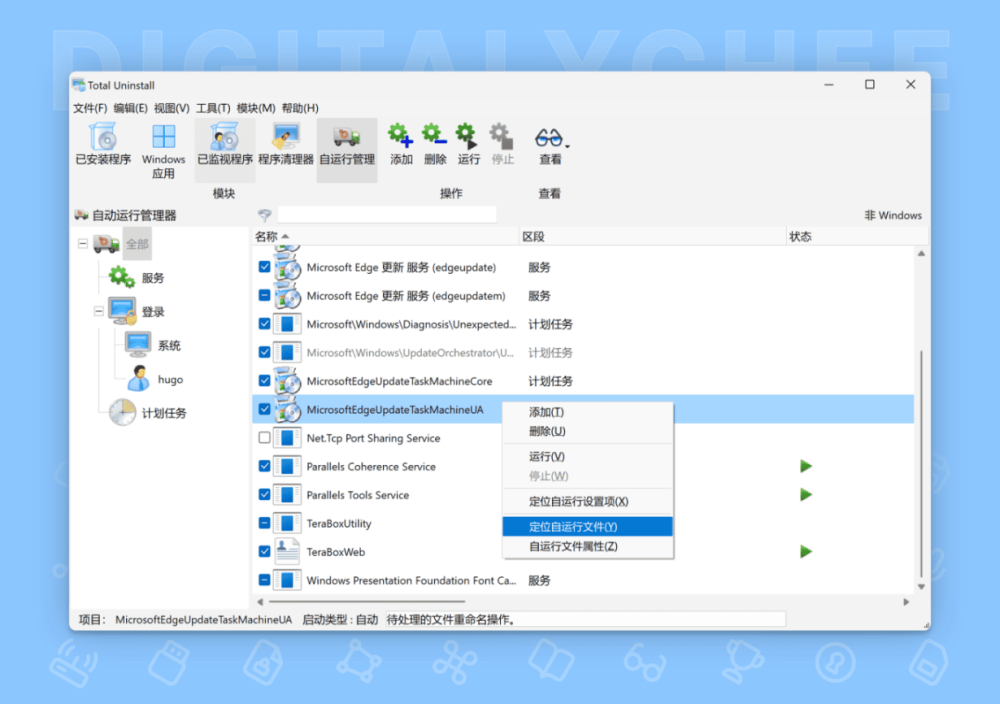Screen dimensions: 1000x704
Task: Uncheck Parallels Tools Service checkbox
Action: pyautogui.click(x=264, y=495)
